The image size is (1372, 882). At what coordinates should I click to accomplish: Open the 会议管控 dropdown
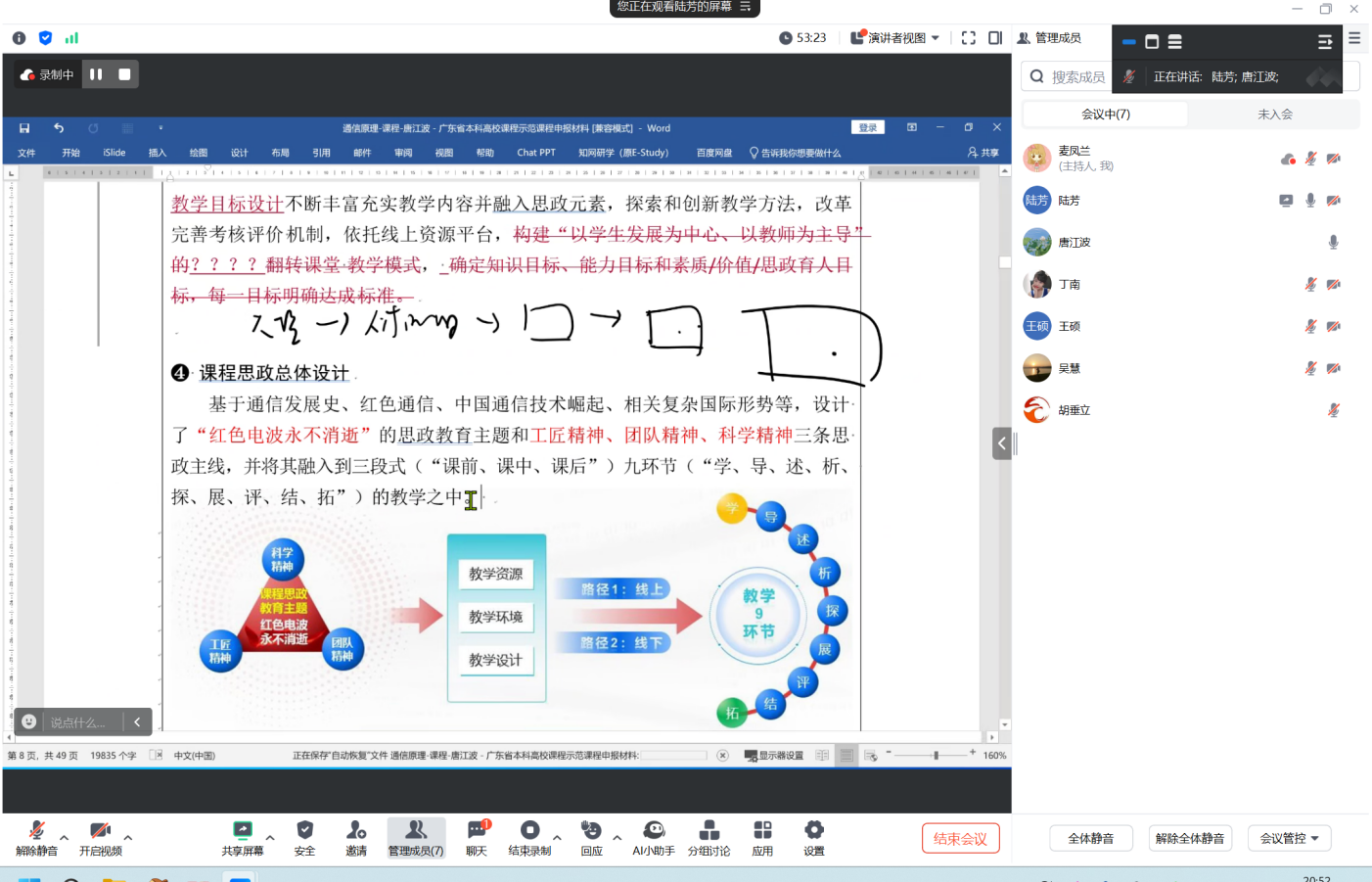[1289, 839]
